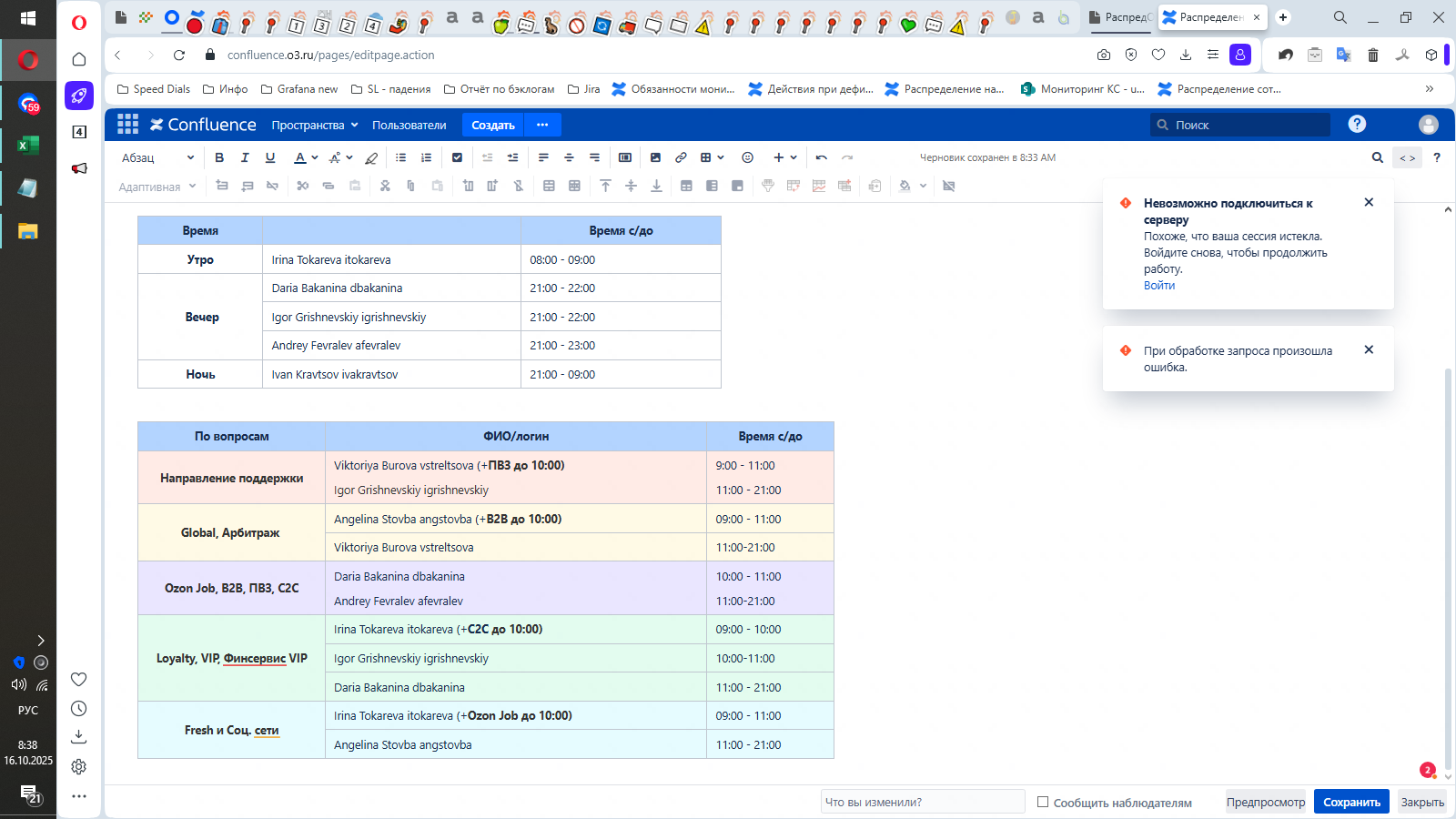Click the blue 'Сохранить' button
This screenshot has width=1456, height=819.
pyautogui.click(x=1350, y=802)
